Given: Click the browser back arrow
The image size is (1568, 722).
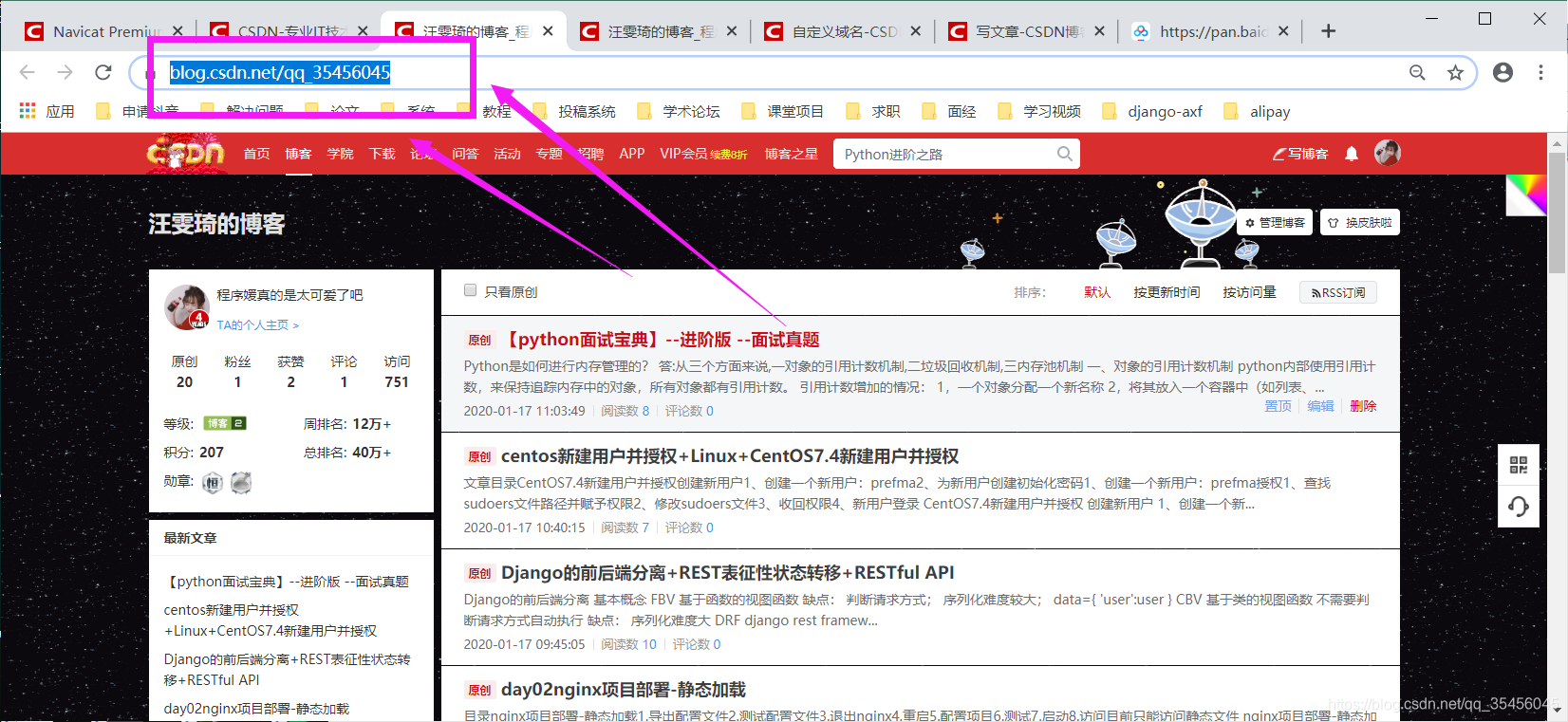Looking at the screenshot, I should pyautogui.click(x=27, y=72).
